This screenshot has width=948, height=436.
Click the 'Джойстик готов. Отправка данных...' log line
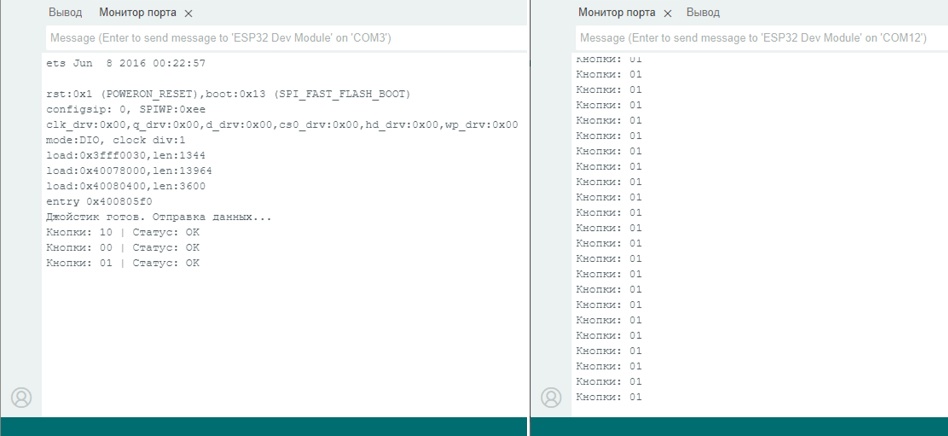coord(159,217)
